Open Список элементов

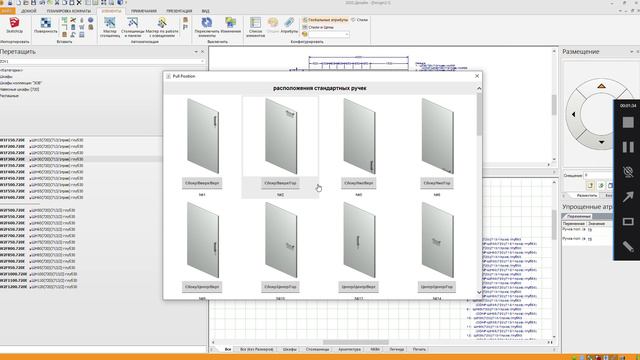256,27
